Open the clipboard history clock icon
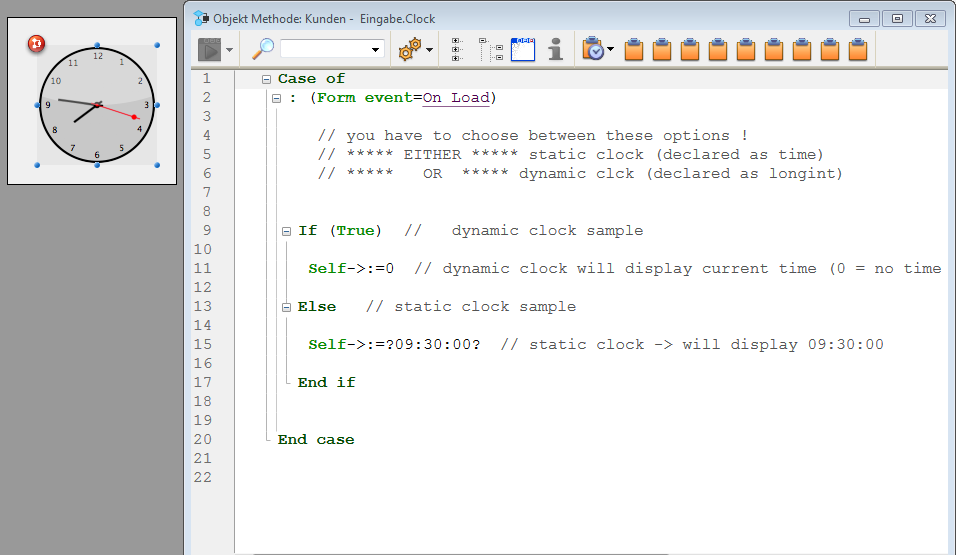 pos(593,49)
